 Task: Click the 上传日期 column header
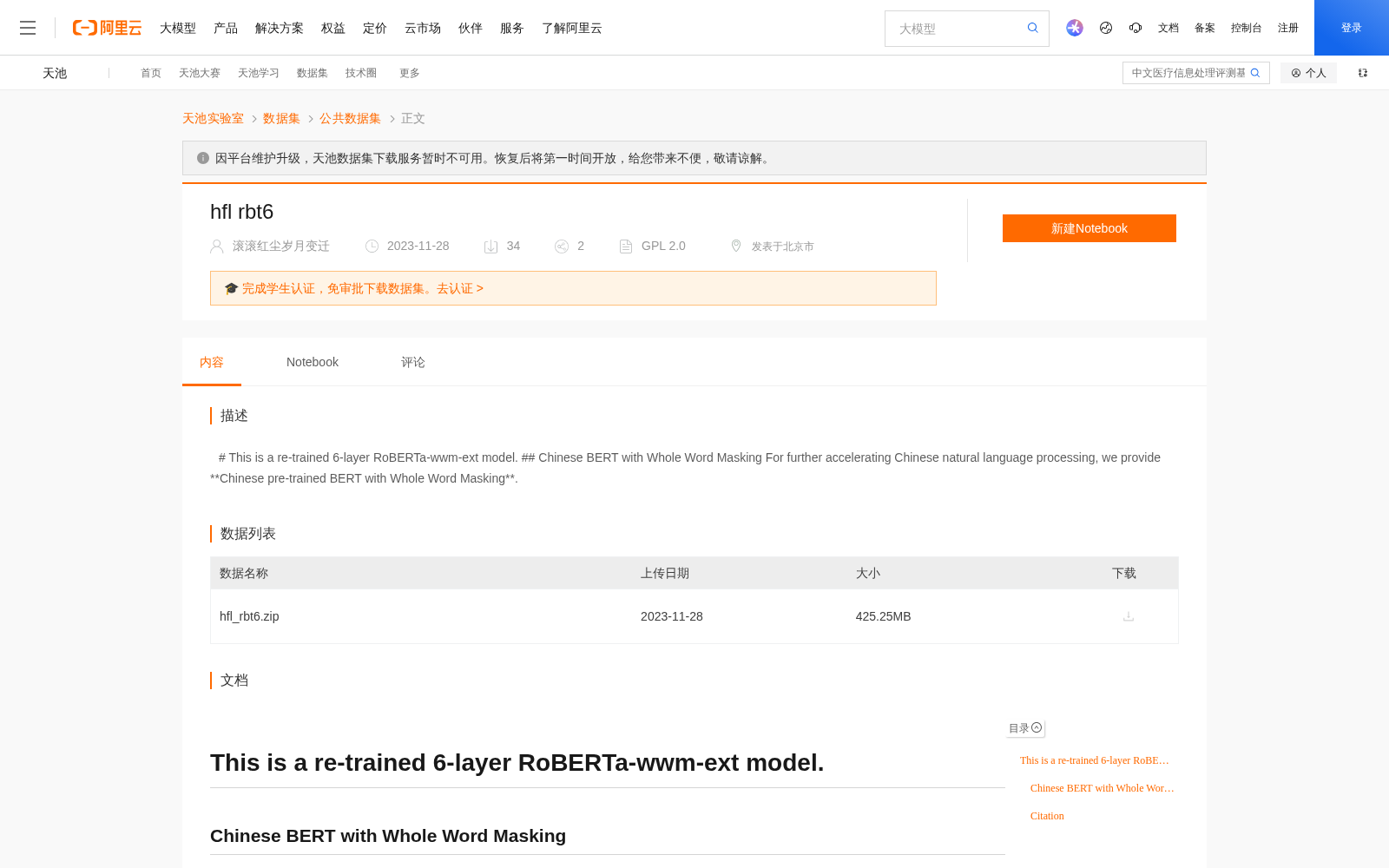coord(665,573)
